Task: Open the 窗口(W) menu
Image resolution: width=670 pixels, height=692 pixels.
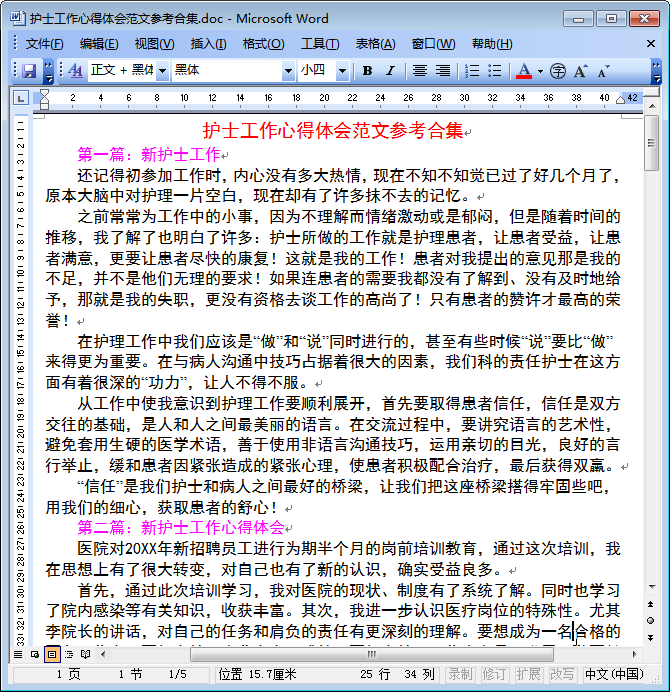Action: coord(433,44)
